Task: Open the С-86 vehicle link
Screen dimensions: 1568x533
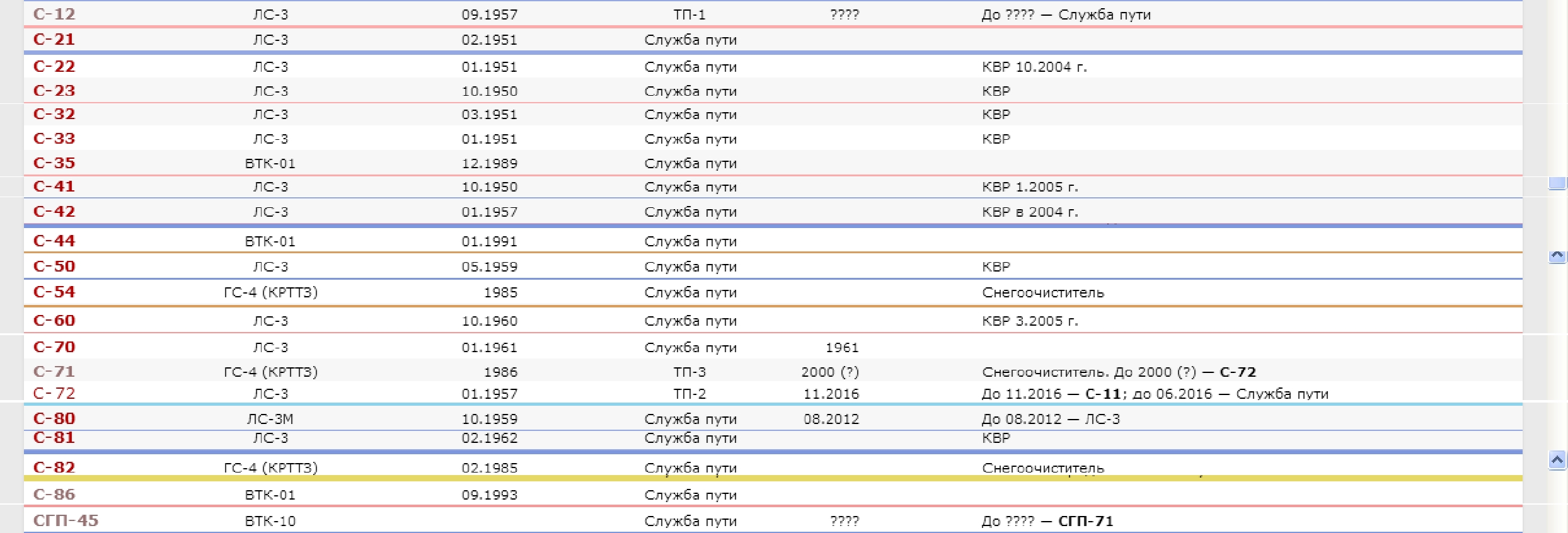Action: 54,495
